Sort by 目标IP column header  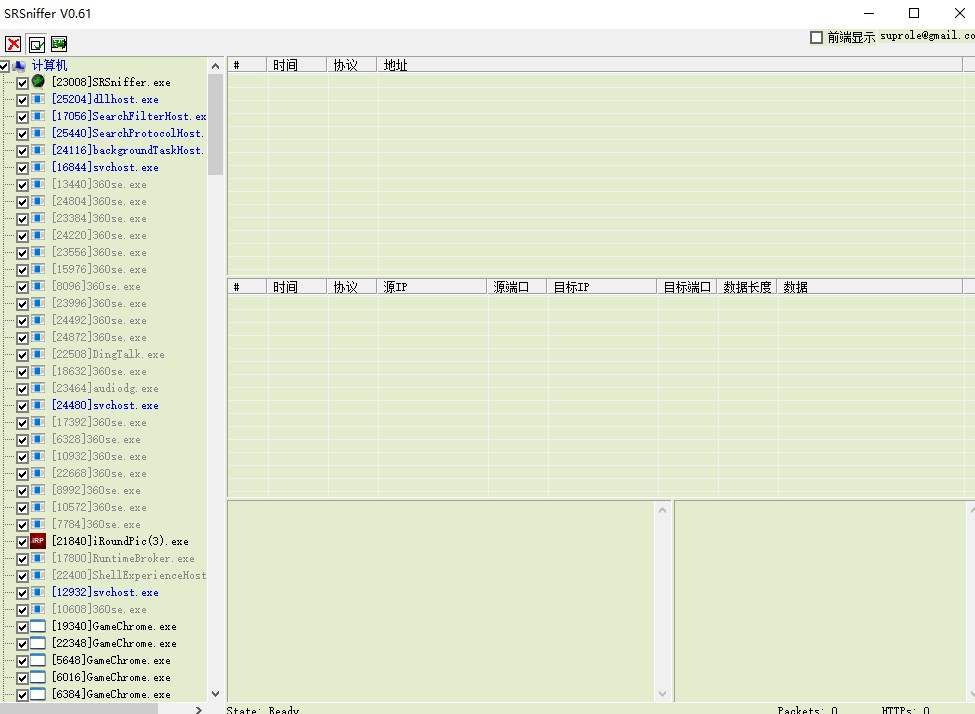click(602, 287)
